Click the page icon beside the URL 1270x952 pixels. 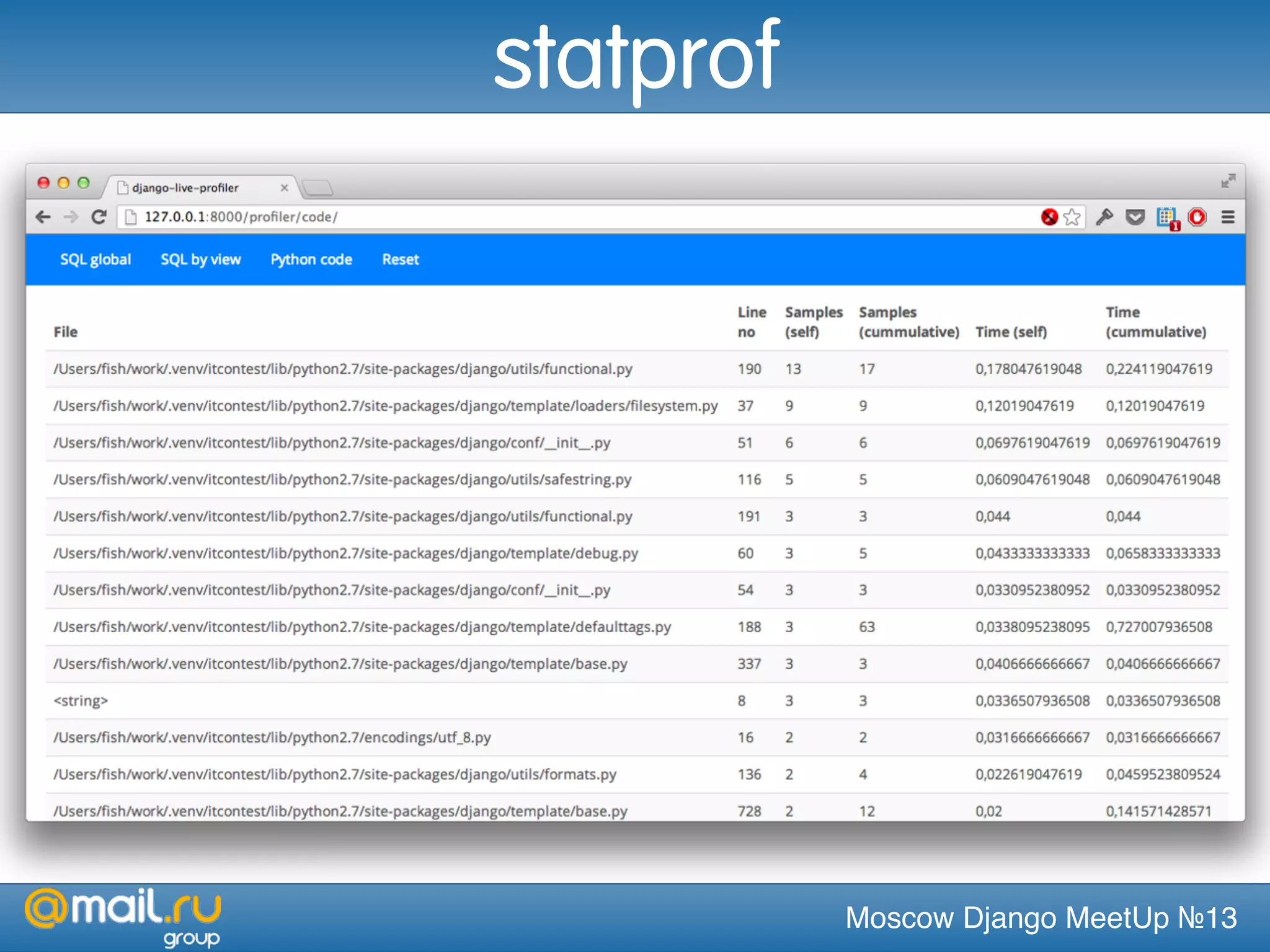131,217
